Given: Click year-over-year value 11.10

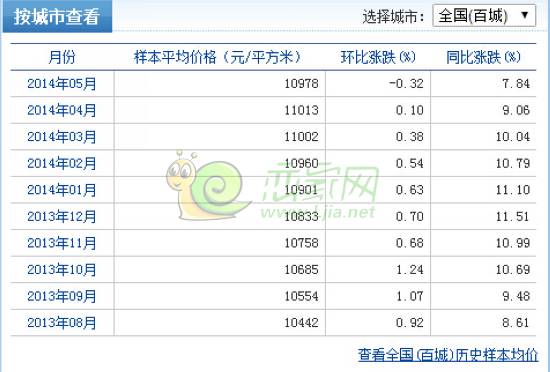Looking at the screenshot, I should tap(512, 190).
